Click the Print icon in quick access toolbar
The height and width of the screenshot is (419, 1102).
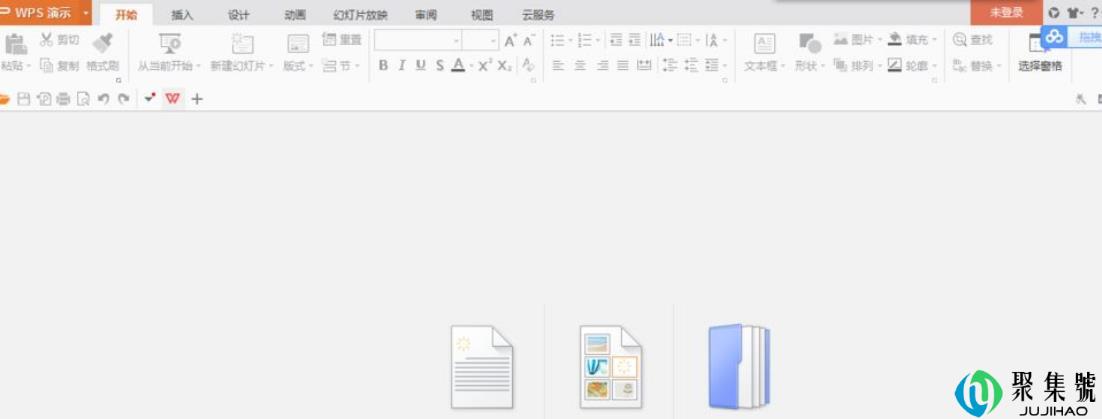[x=63, y=99]
